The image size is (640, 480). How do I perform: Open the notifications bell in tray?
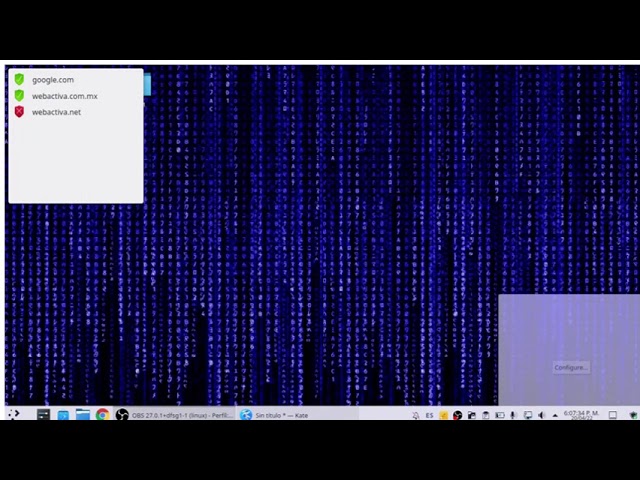(416, 415)
